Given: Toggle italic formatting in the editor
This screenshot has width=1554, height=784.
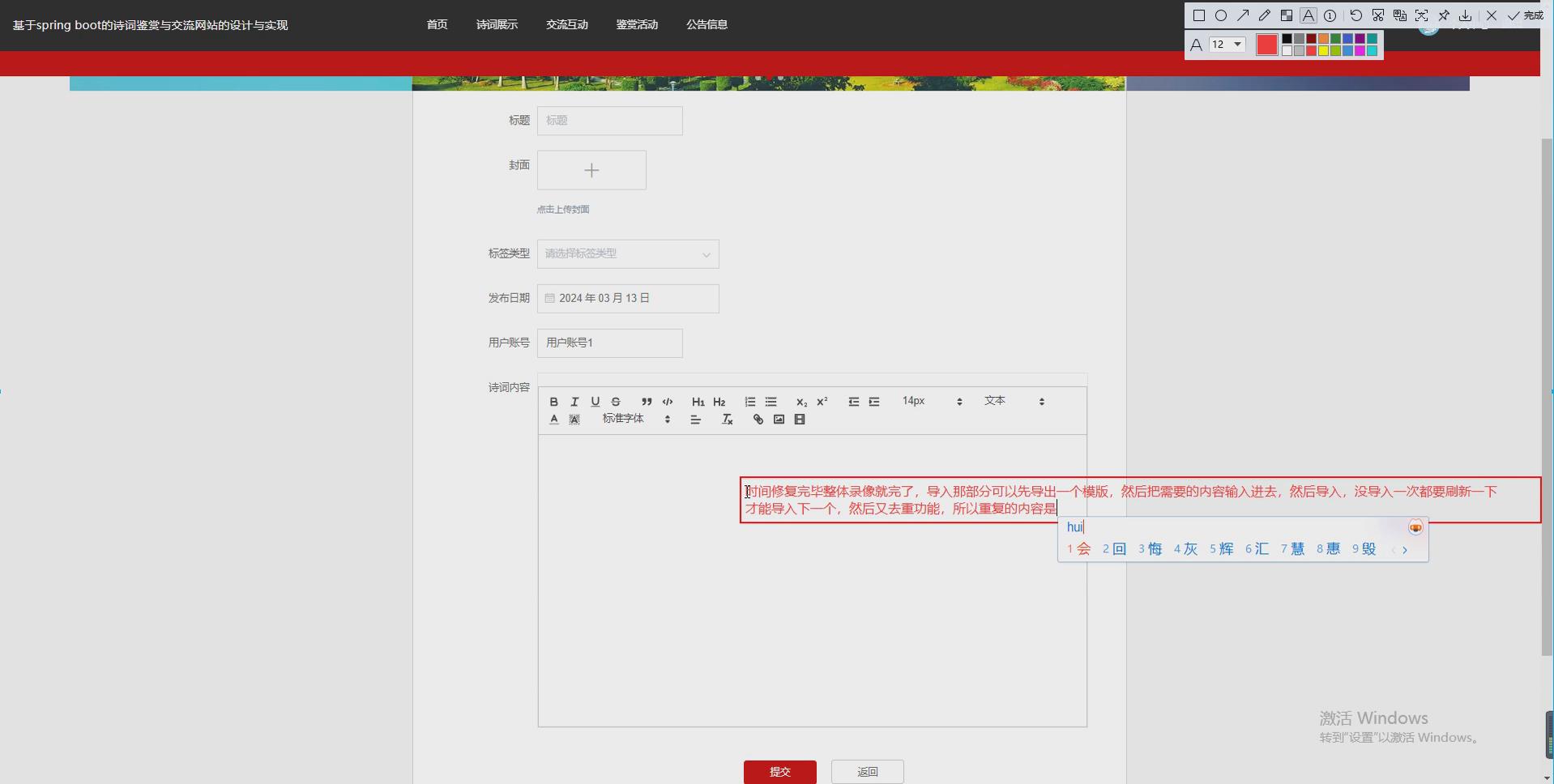Looking at the screenshot, I should pyautogui.click(x=574, y=402).
